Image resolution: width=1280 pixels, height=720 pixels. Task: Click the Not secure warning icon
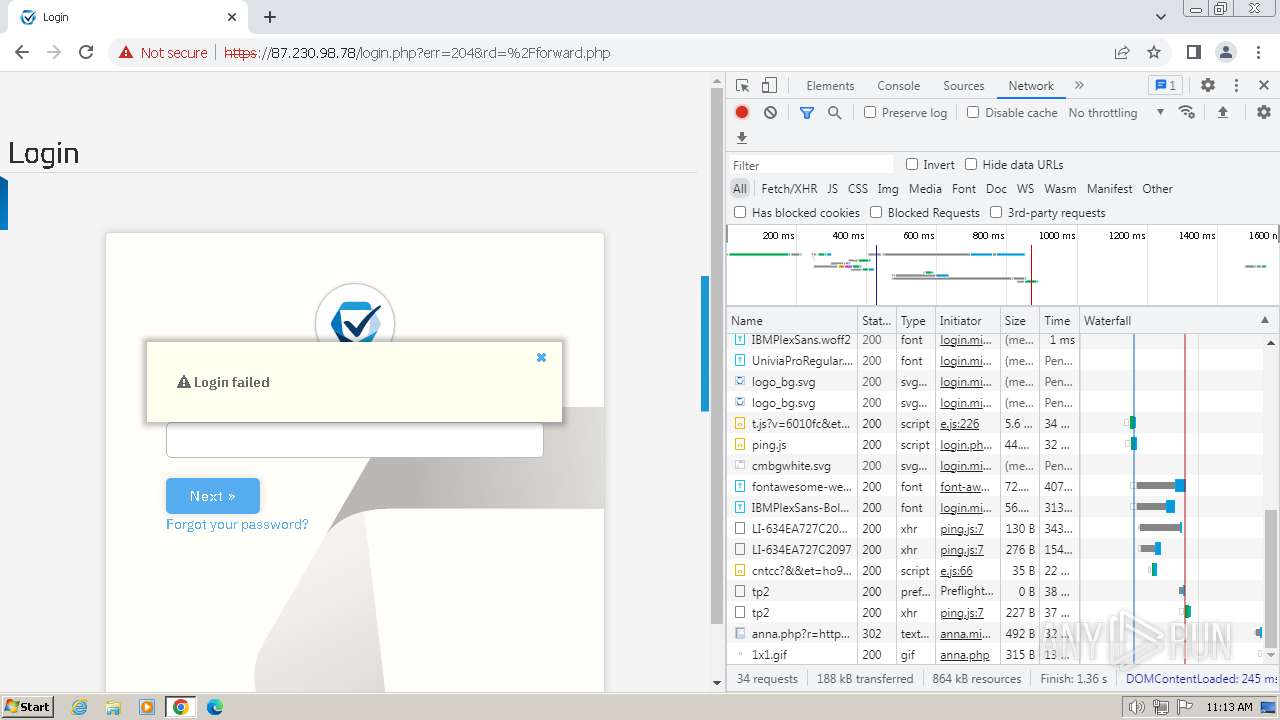(x=126, y=52)
